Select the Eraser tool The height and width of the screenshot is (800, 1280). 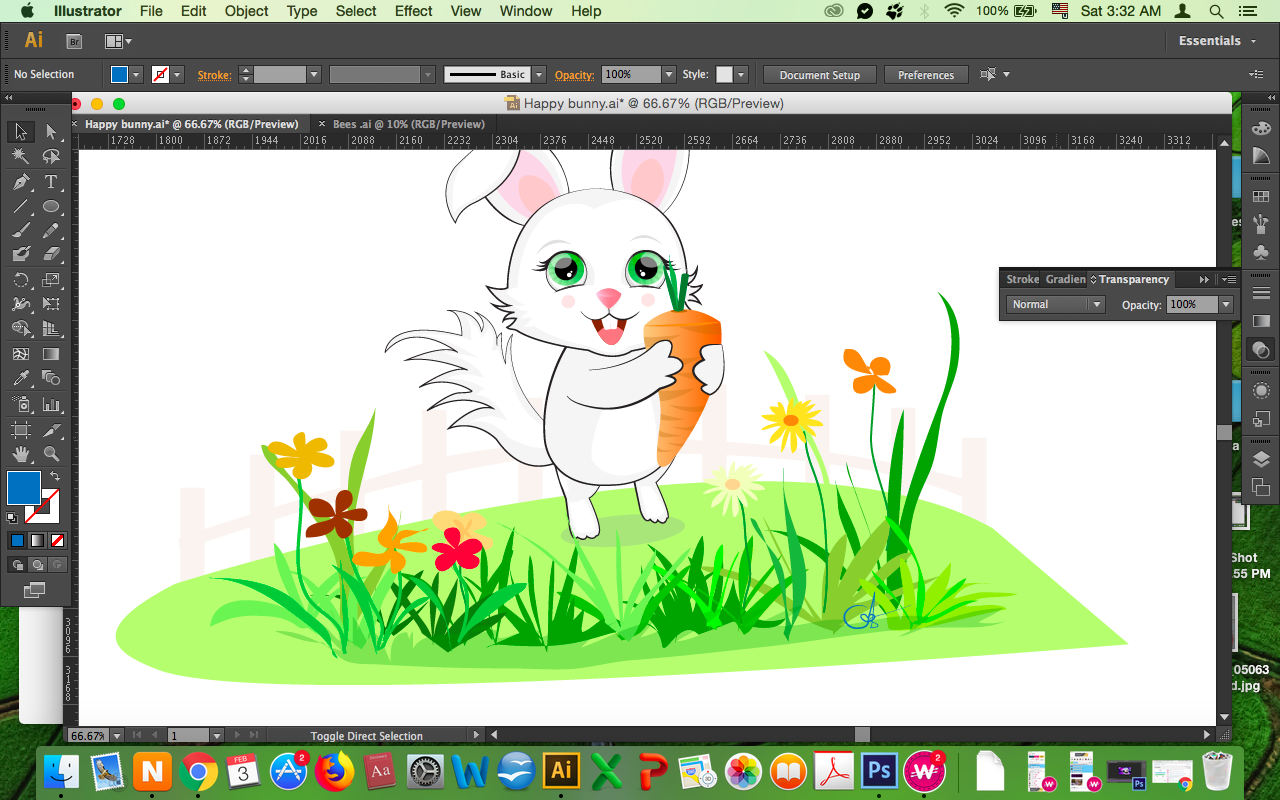[51, 255]
